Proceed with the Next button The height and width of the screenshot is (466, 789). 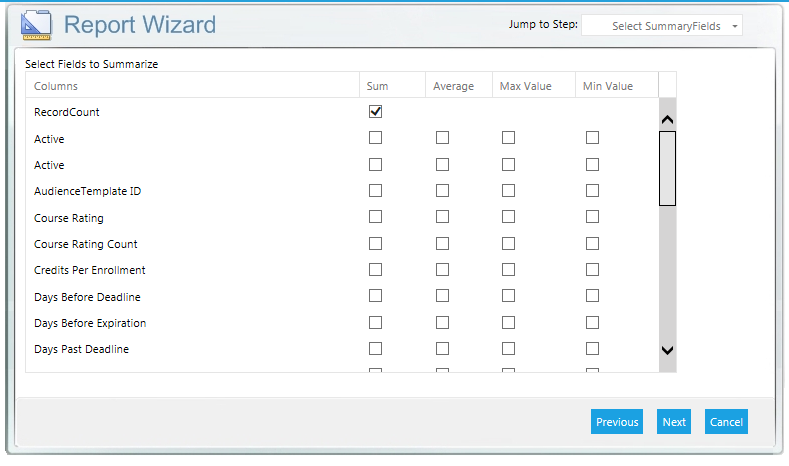[674, 422]
